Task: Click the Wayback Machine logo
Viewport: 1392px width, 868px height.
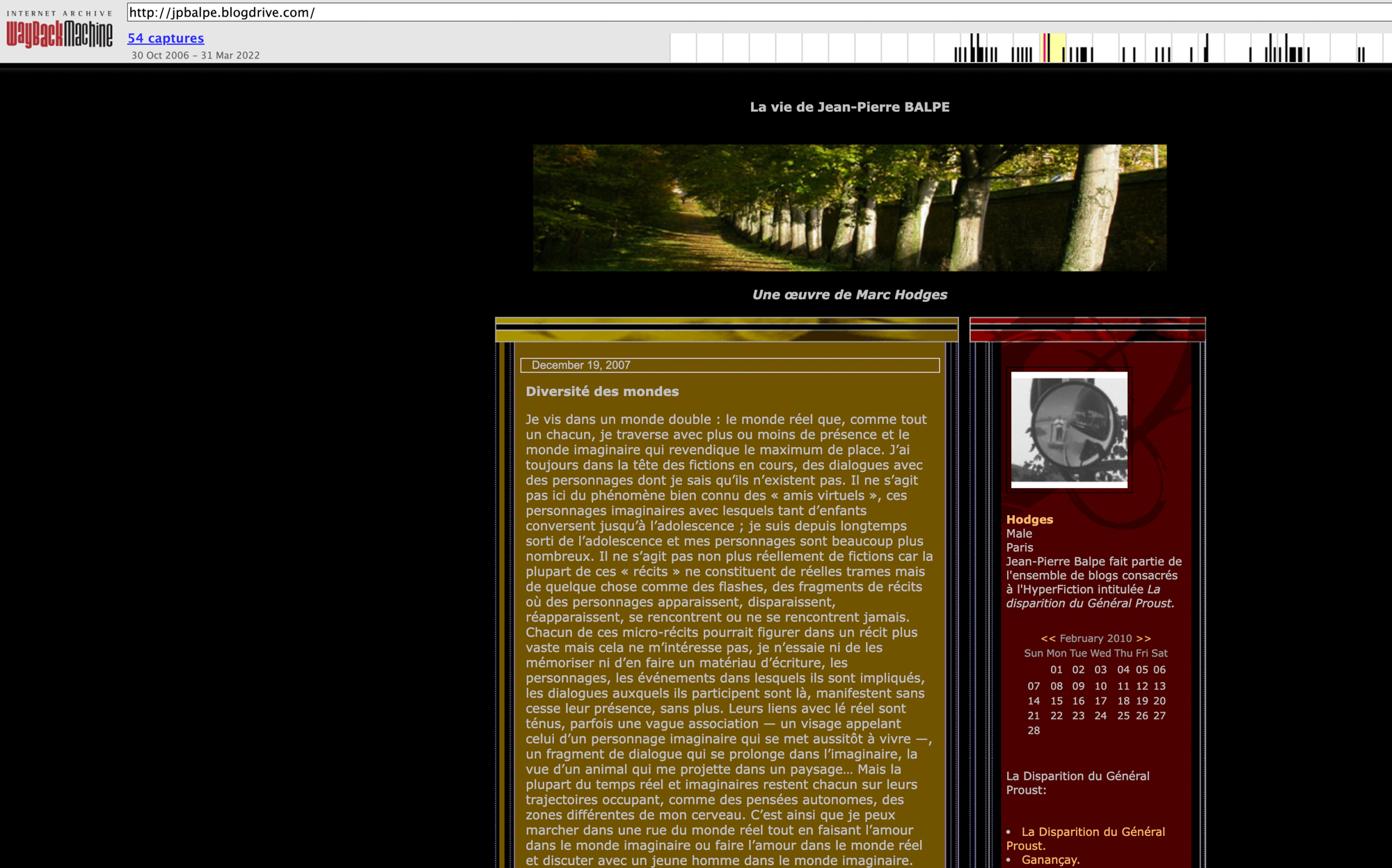Action: [x=59, y=31]
